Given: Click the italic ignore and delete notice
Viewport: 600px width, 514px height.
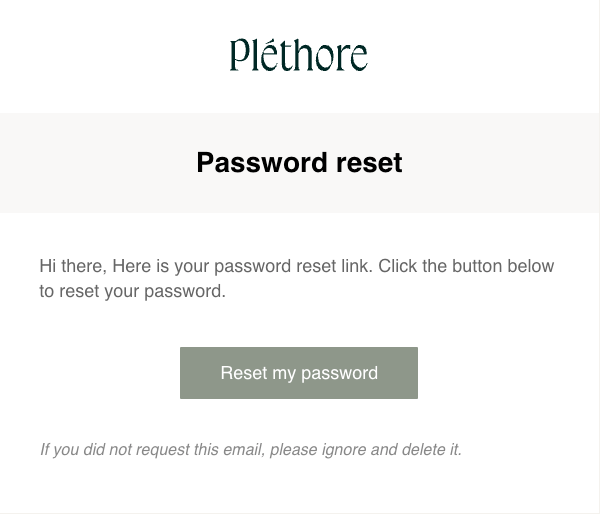Looking at the screenshot, I should click(x=251, y=449).
